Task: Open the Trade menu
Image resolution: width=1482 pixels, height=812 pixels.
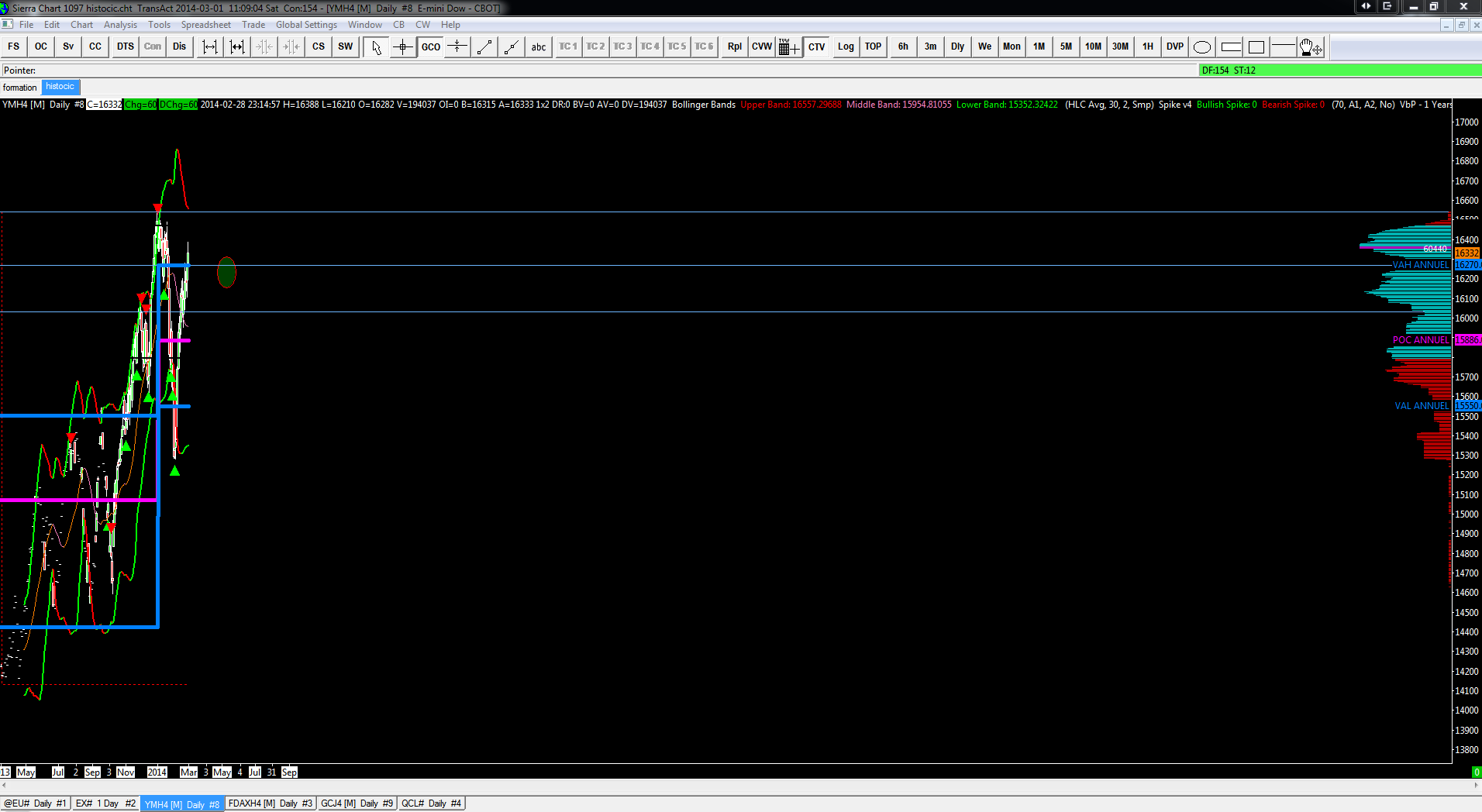Action: click(253, 25)
